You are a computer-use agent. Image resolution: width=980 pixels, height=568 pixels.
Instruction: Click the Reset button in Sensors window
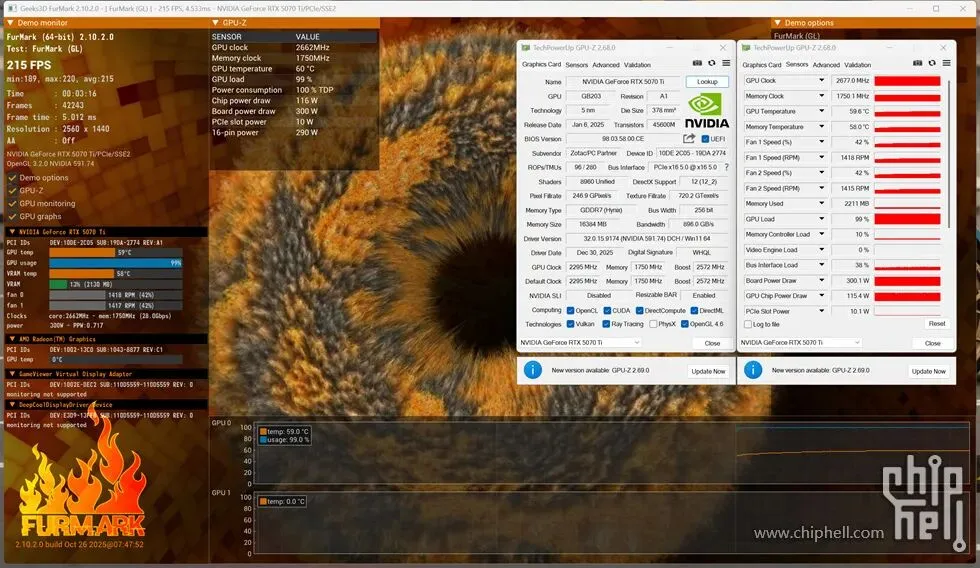(x=936, y=324)
